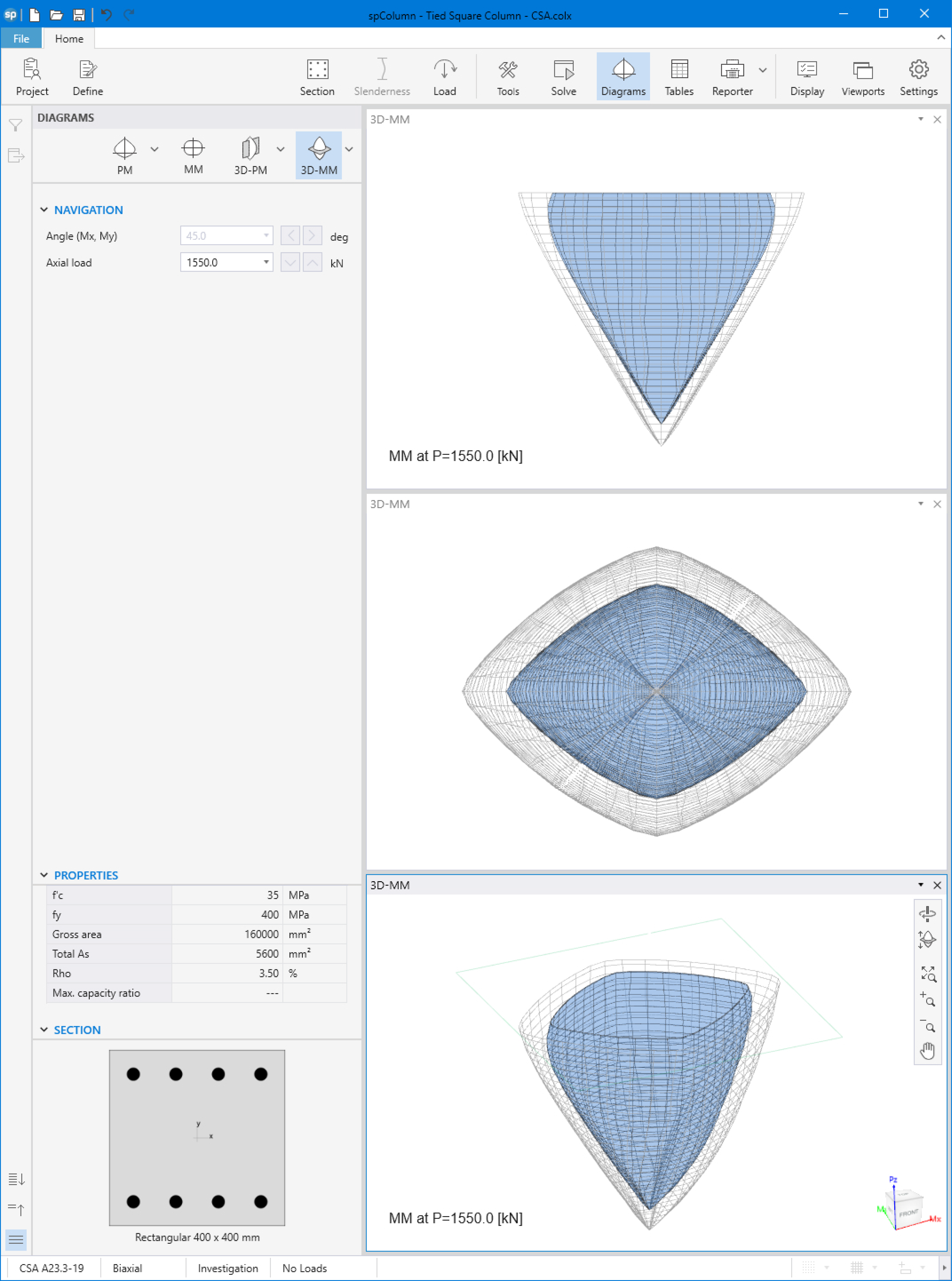Screen dimensions: 952x1281
Task: Open Display options
Action: [x=807, y=77]
